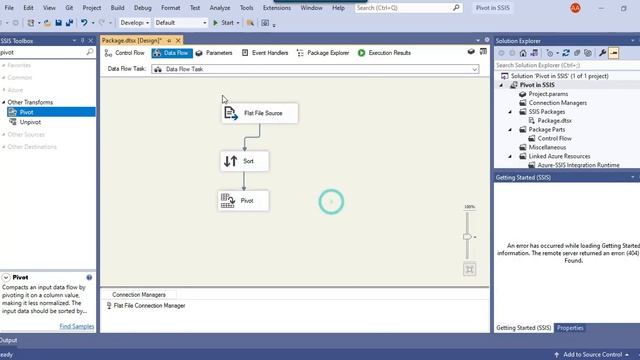Select the Sort component on canvas
640x360 pixels.
pos(244,161)
